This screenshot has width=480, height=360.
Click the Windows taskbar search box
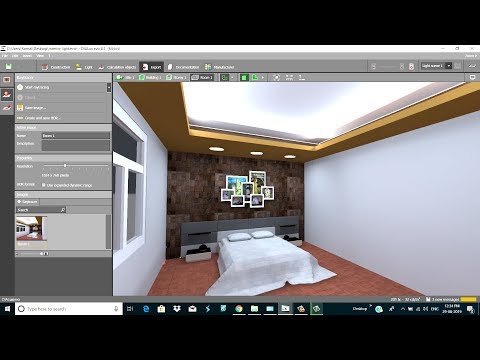pos(69,309)
